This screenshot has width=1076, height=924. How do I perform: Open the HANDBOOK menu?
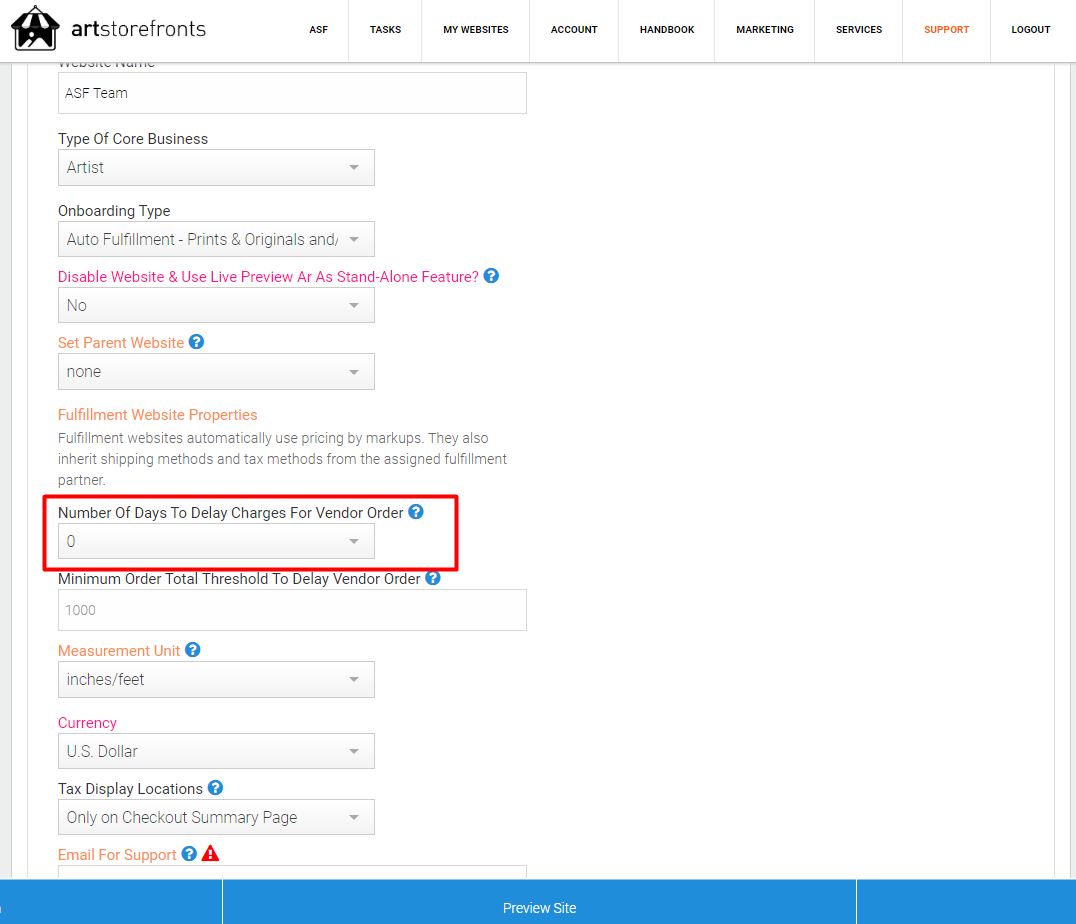tap(667, 30)
